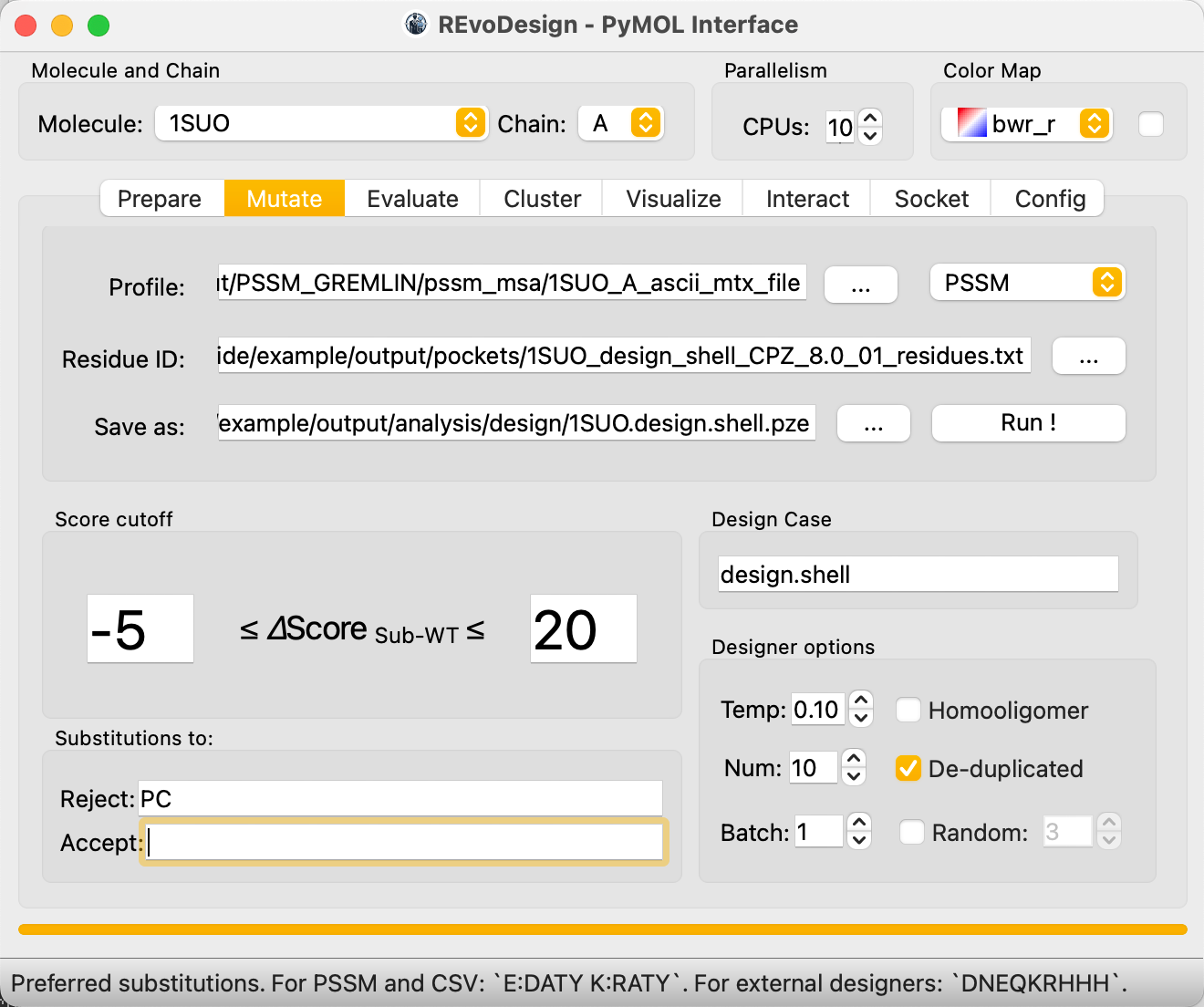Enable the Homooligomer checkbox
1204x1007 pixels.
tap(908, 710)
